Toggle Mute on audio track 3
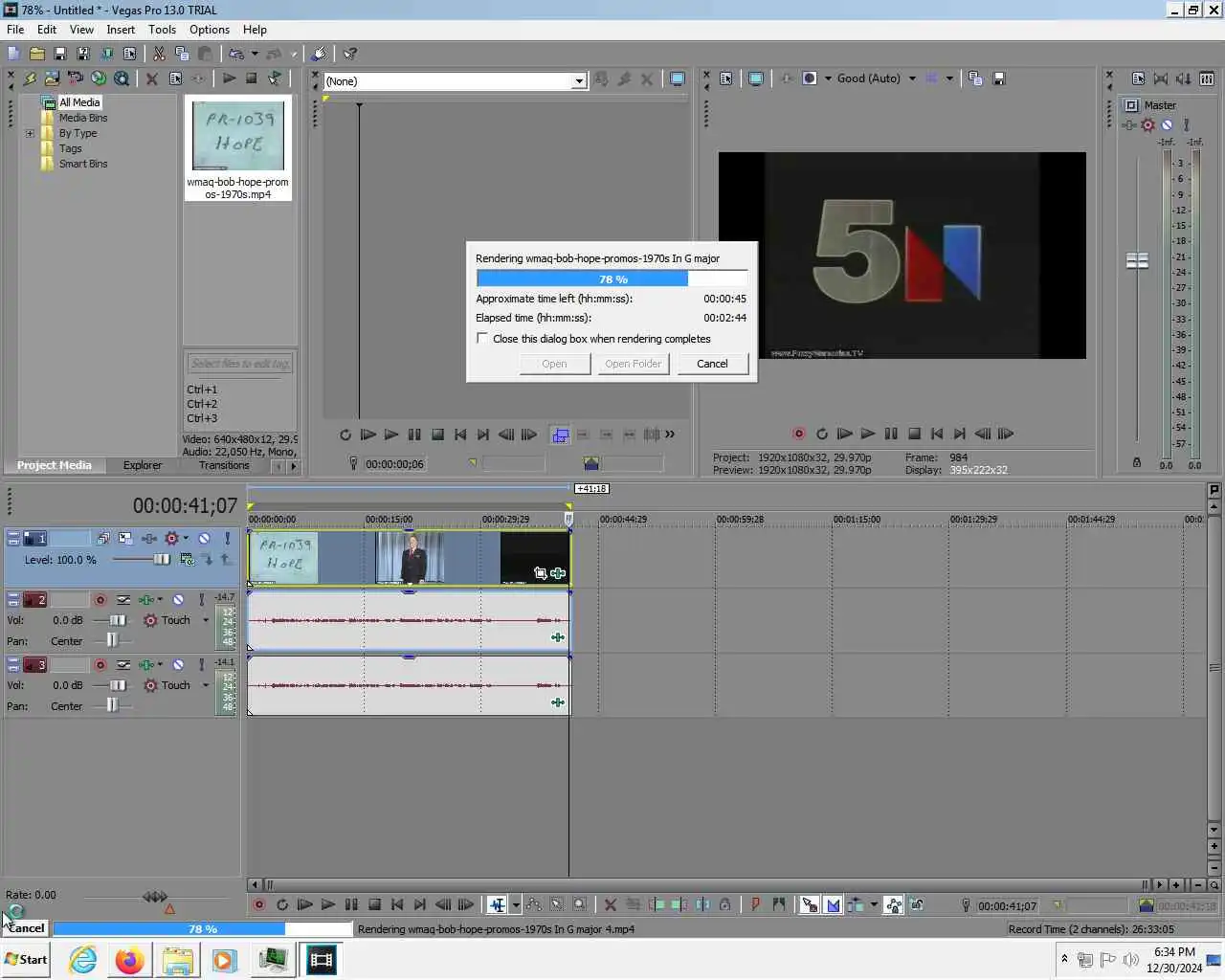Screen dimensions: 1225x980 pos(178,665)
